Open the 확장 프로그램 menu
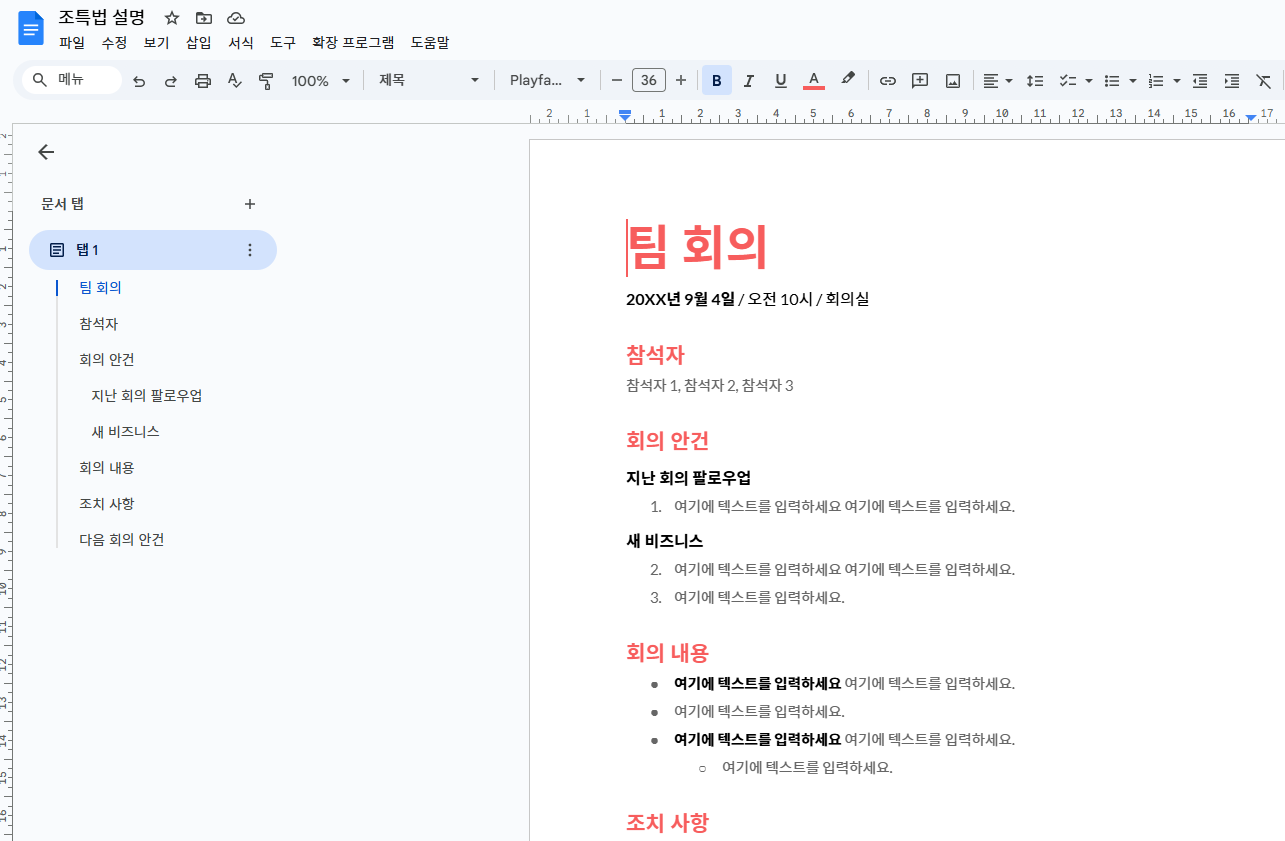The image size is (1285, 841). point(353,43)
